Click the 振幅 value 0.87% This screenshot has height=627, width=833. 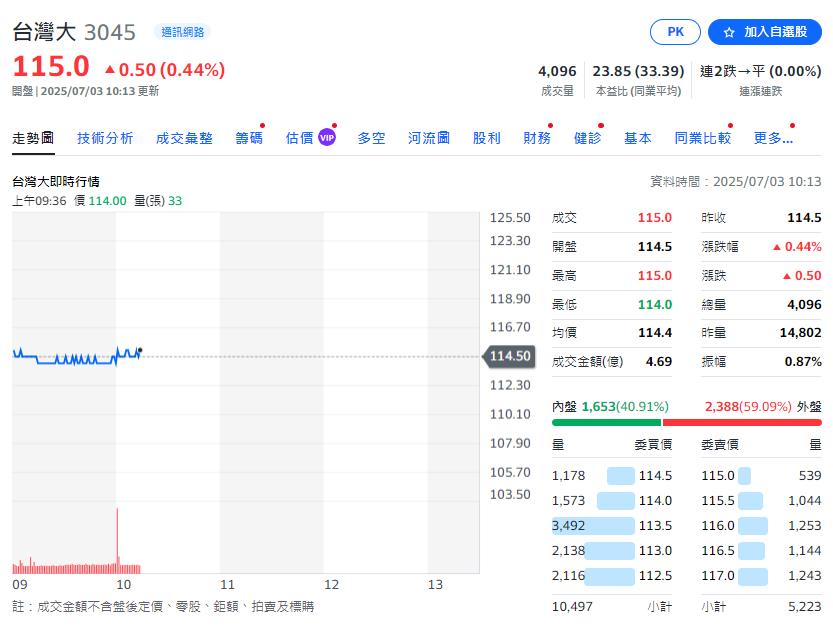803,361
